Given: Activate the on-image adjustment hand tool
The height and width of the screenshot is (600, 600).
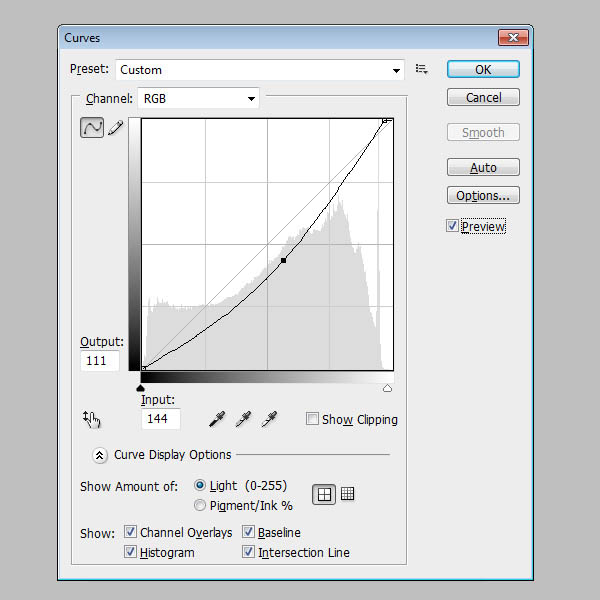Looking at the screenshot, I should pyautogui.click(x=91, y=420).
